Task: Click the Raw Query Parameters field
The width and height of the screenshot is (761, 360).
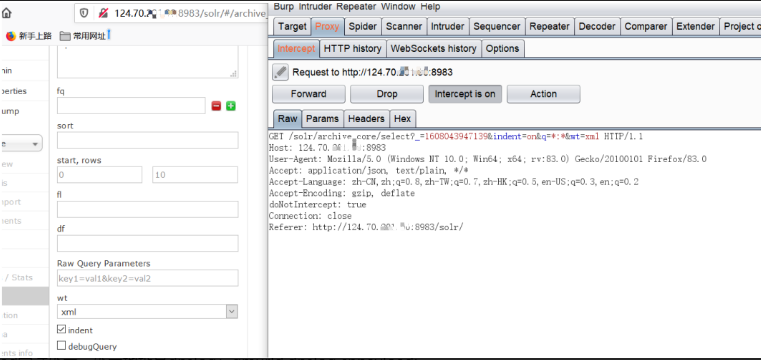Action: click(x=148, y=278)
